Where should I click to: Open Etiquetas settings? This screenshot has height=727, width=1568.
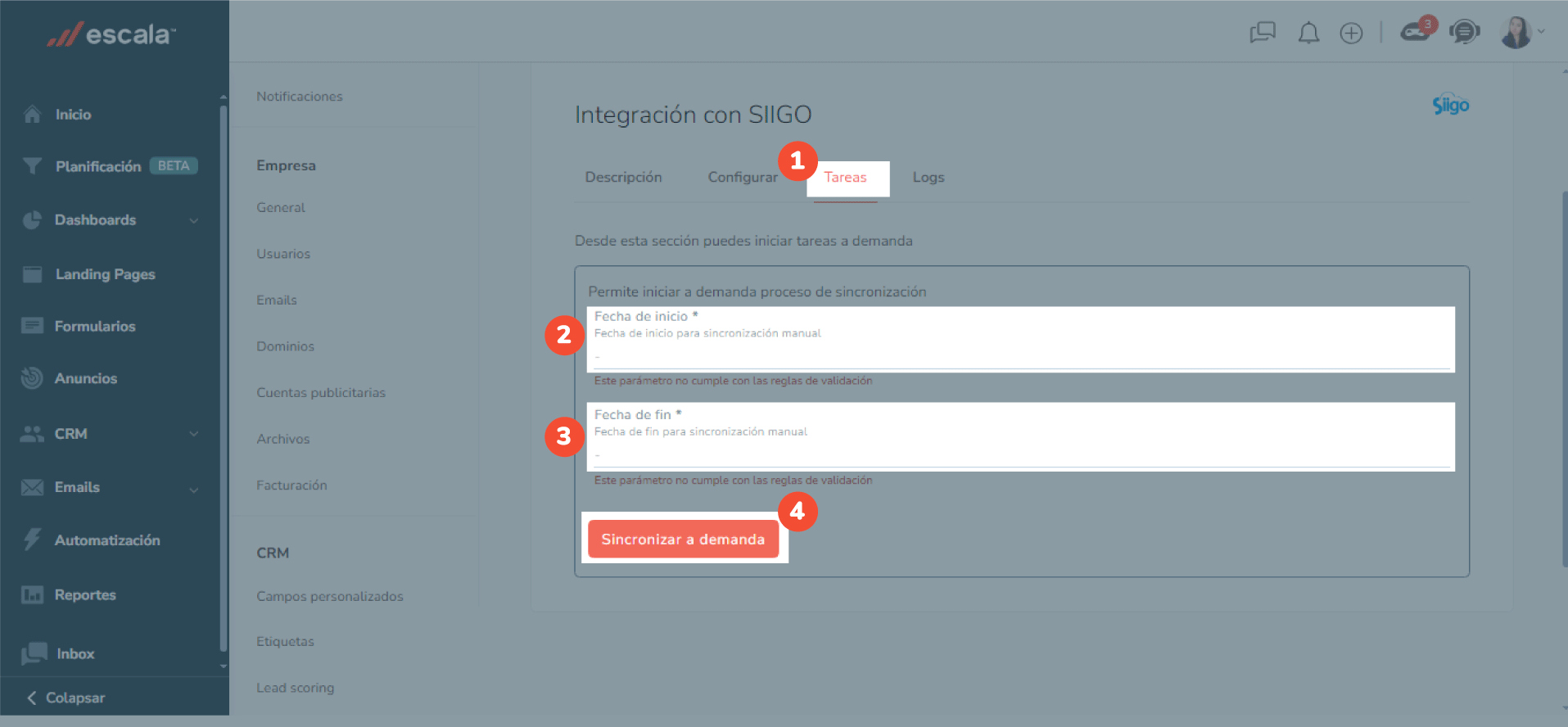pos(285,642)
